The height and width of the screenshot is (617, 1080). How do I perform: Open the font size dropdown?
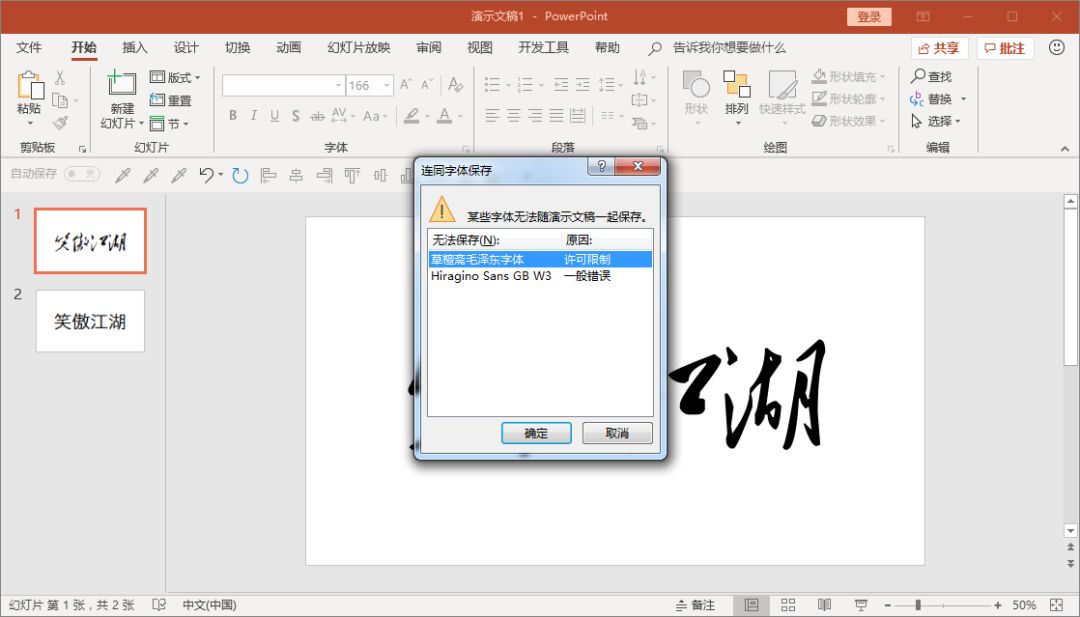pyautogui.click(x=387, y=85)
